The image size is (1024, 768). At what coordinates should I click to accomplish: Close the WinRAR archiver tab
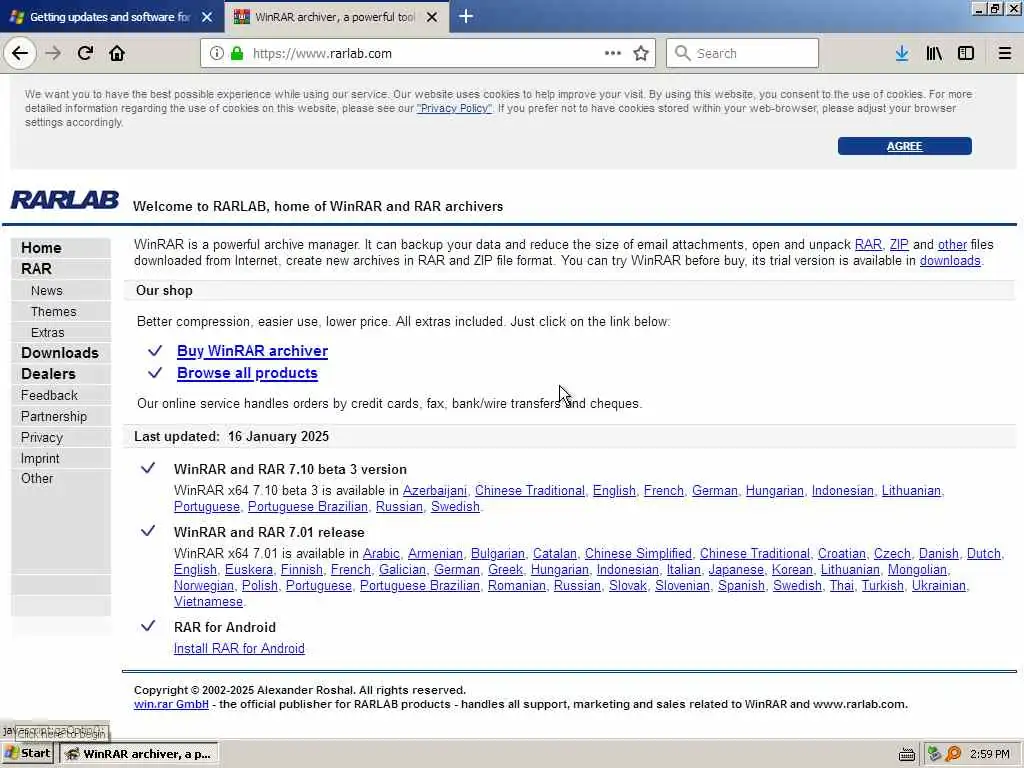pyautogui.click(x=432, y=17)
